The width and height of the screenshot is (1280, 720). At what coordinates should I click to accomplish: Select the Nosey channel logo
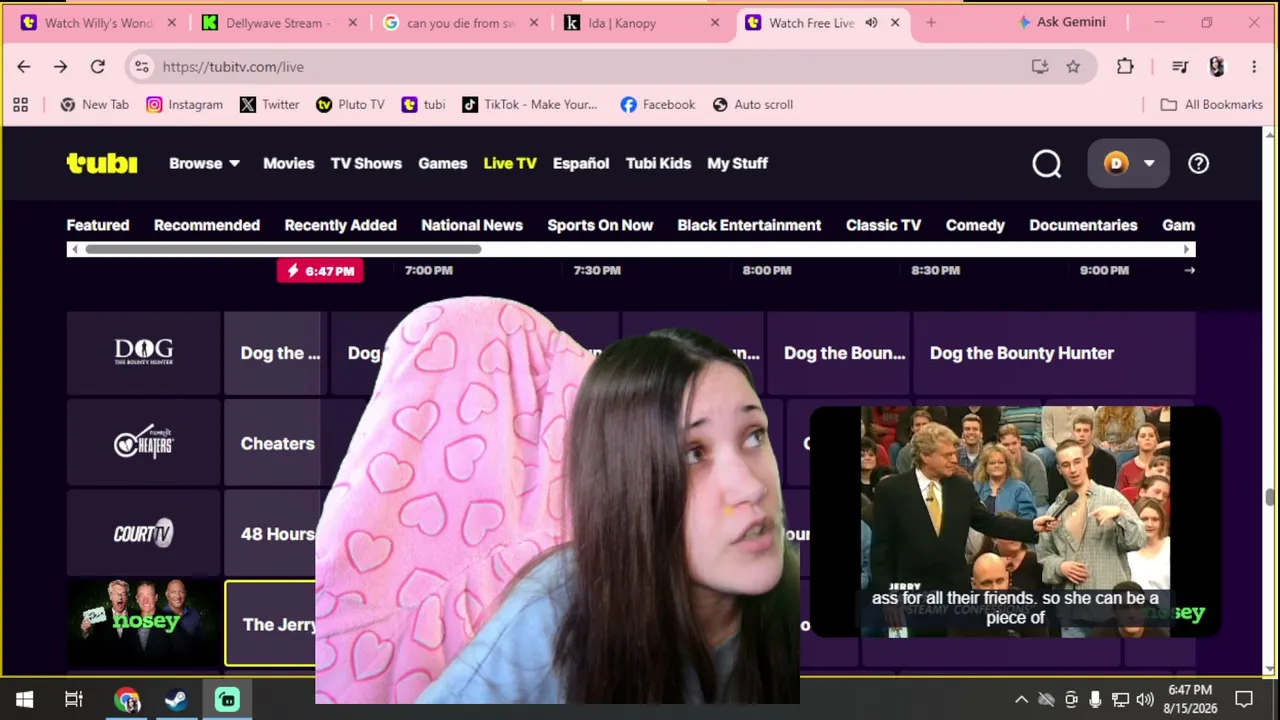coord(144,623)
